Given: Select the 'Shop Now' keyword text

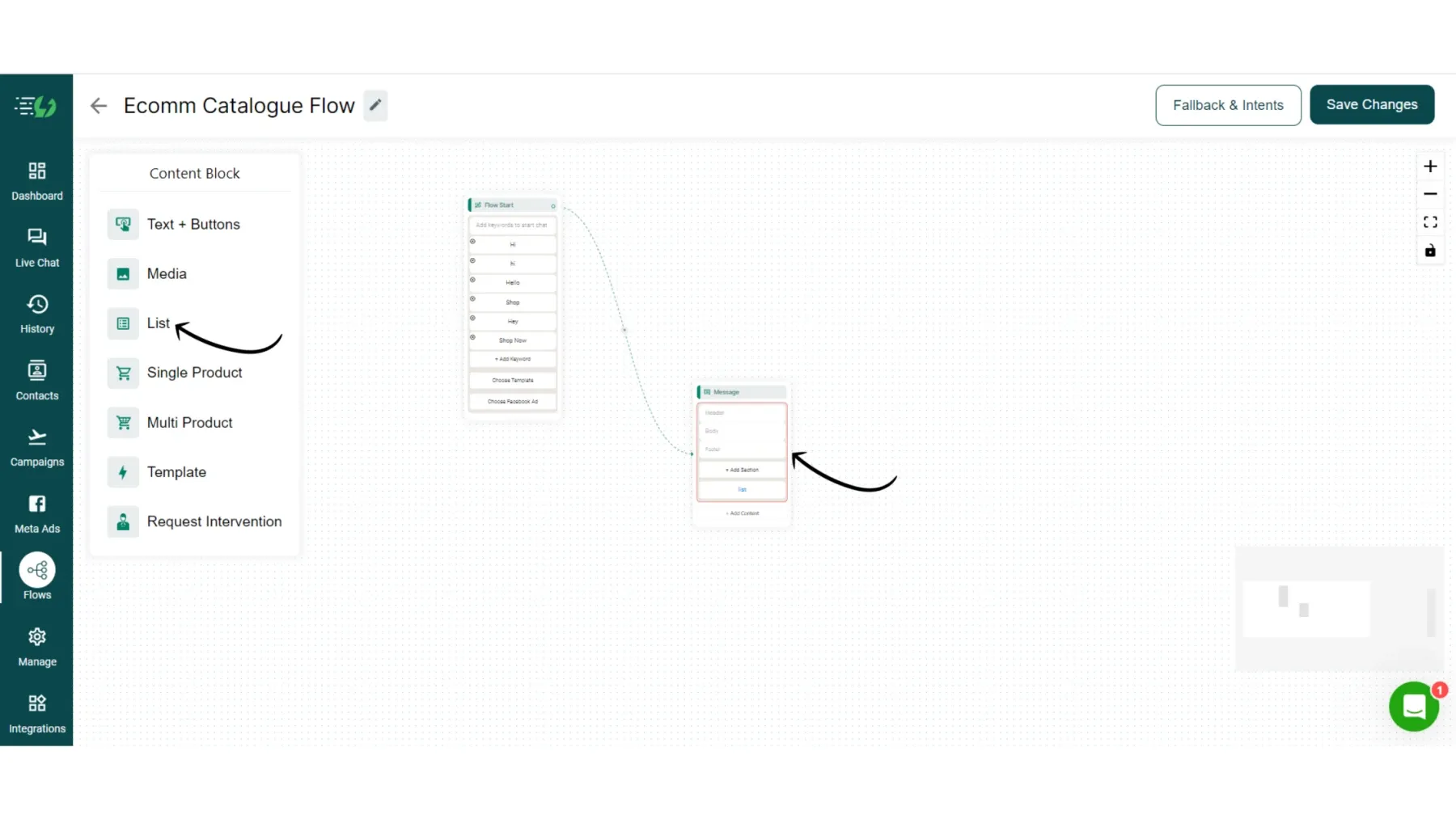Looking at the screenshot, I should pos(513,340).
